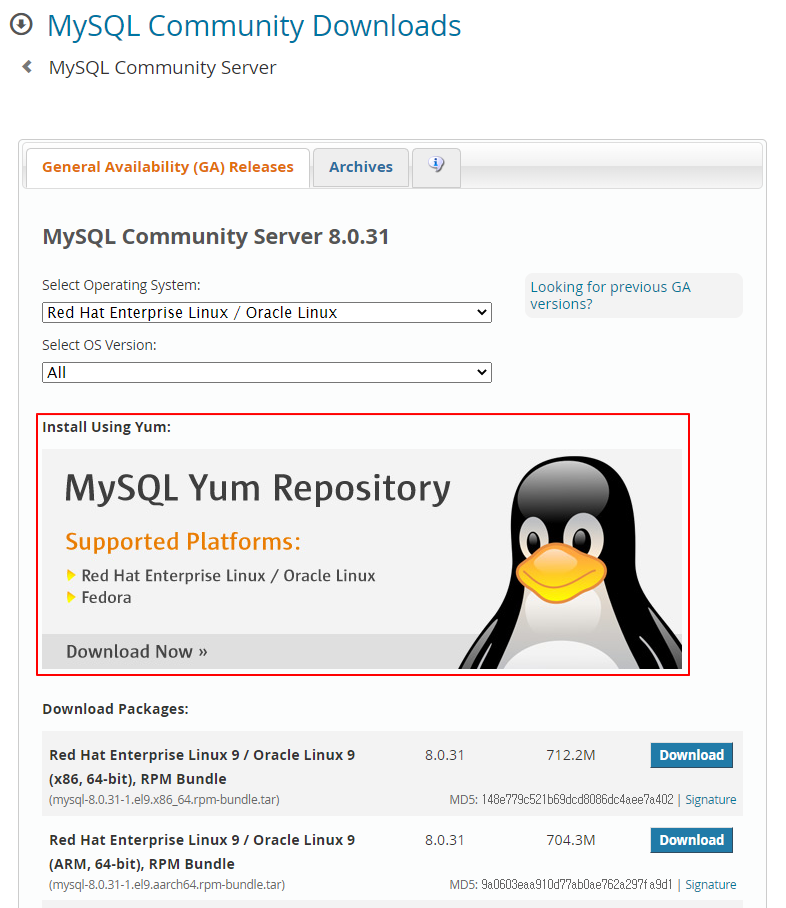Click the 712.2M file size value
Screen dimensions: 786x908
(x=571, y=755)
